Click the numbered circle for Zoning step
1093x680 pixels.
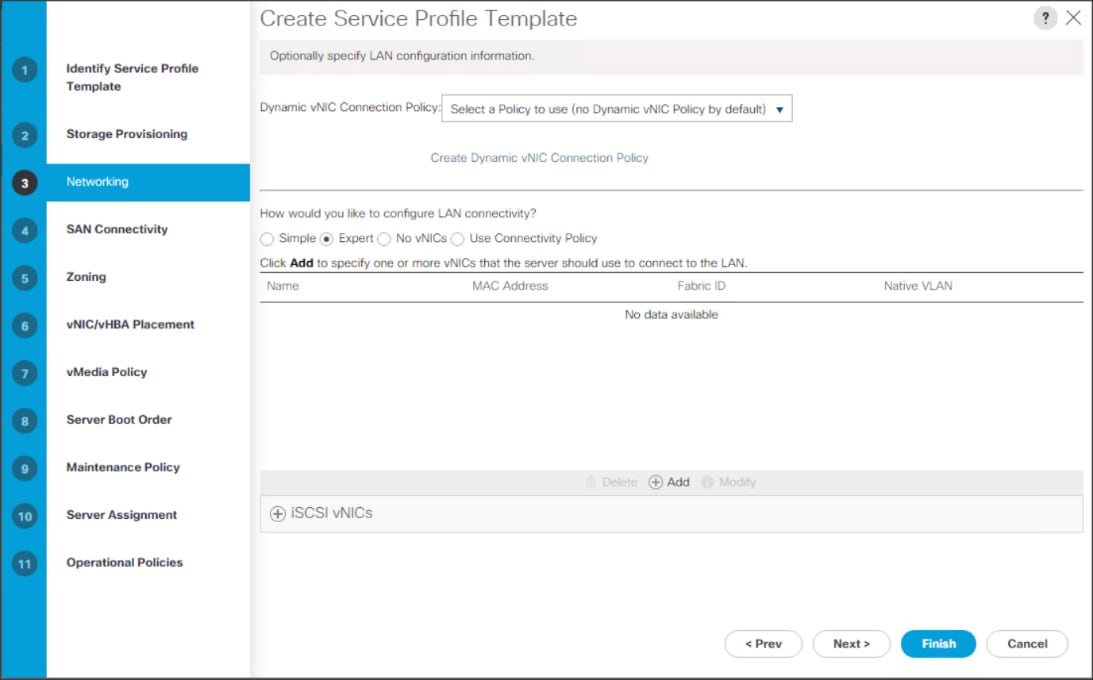click(x=25, y=276)
